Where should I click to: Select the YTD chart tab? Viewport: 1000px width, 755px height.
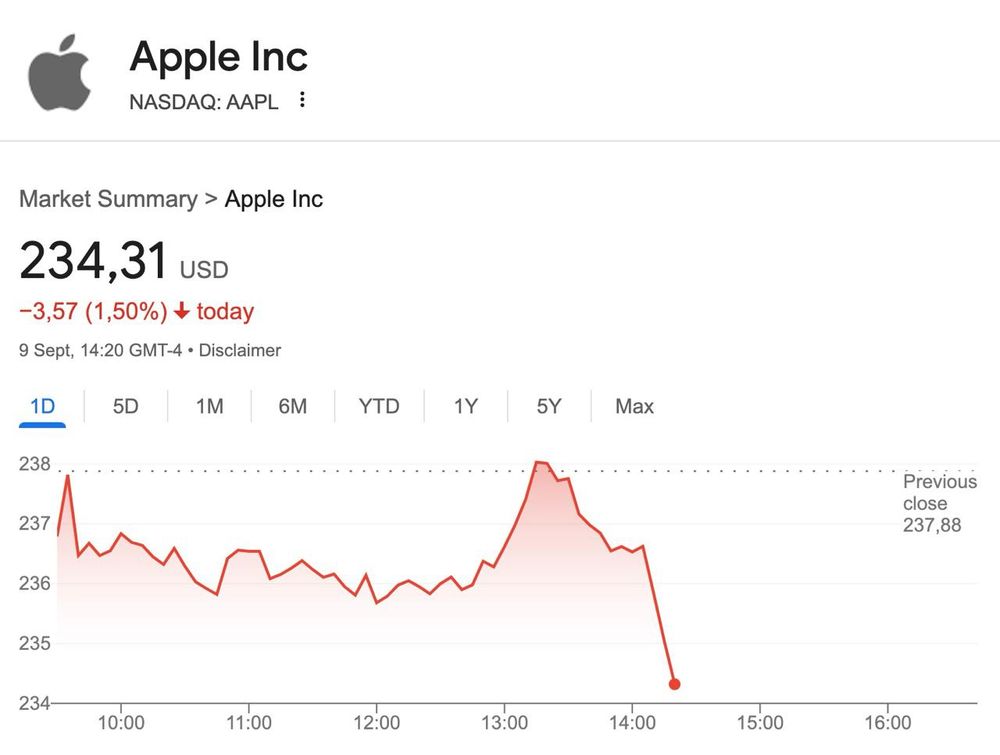pos(379,406)
